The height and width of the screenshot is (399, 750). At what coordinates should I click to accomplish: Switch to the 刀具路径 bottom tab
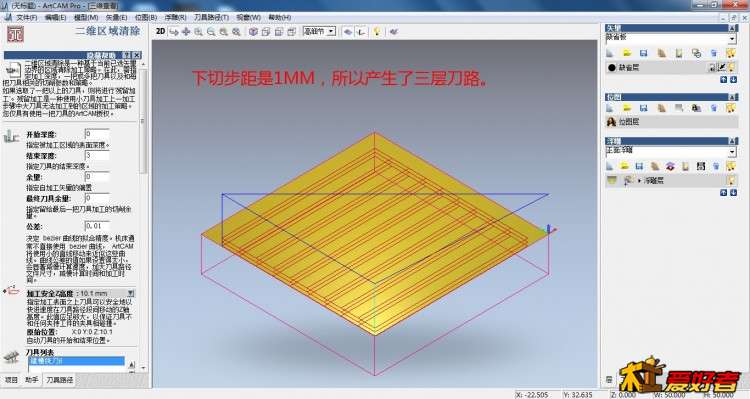60,380
